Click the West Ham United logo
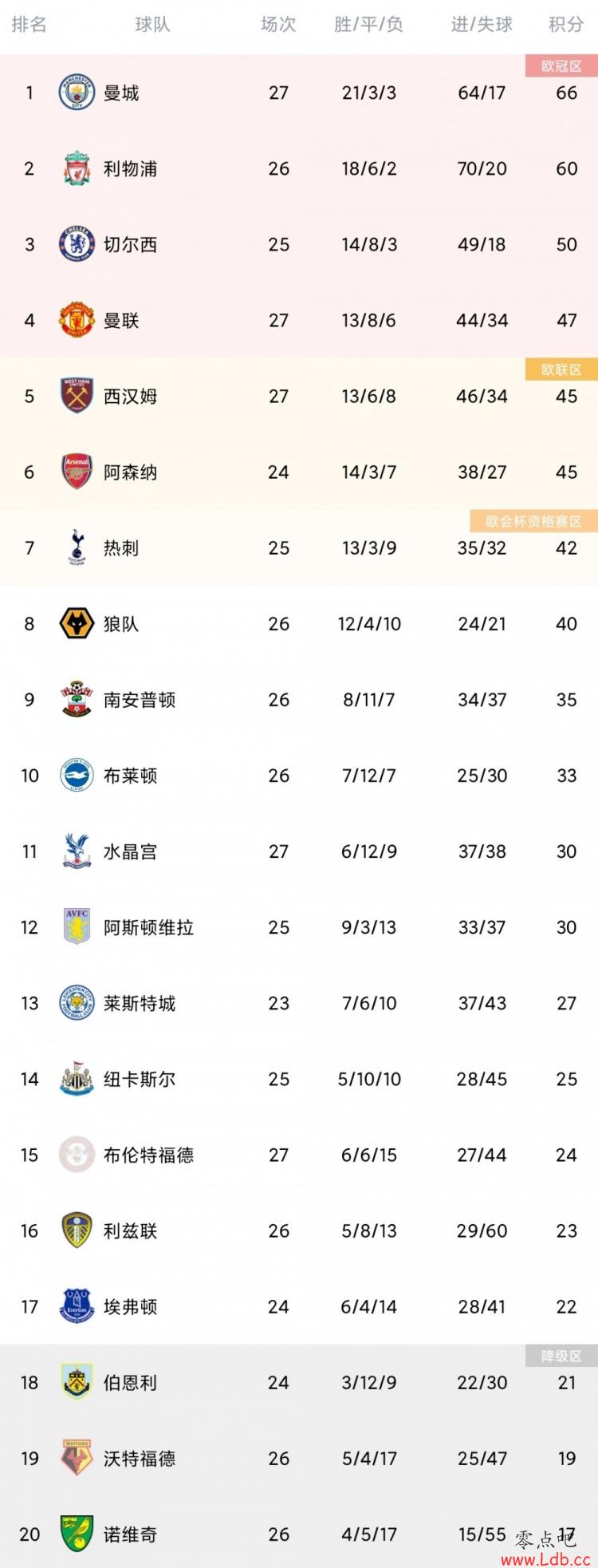The width and height of the screenshot is (598, 1568). (x=77, y=396)
